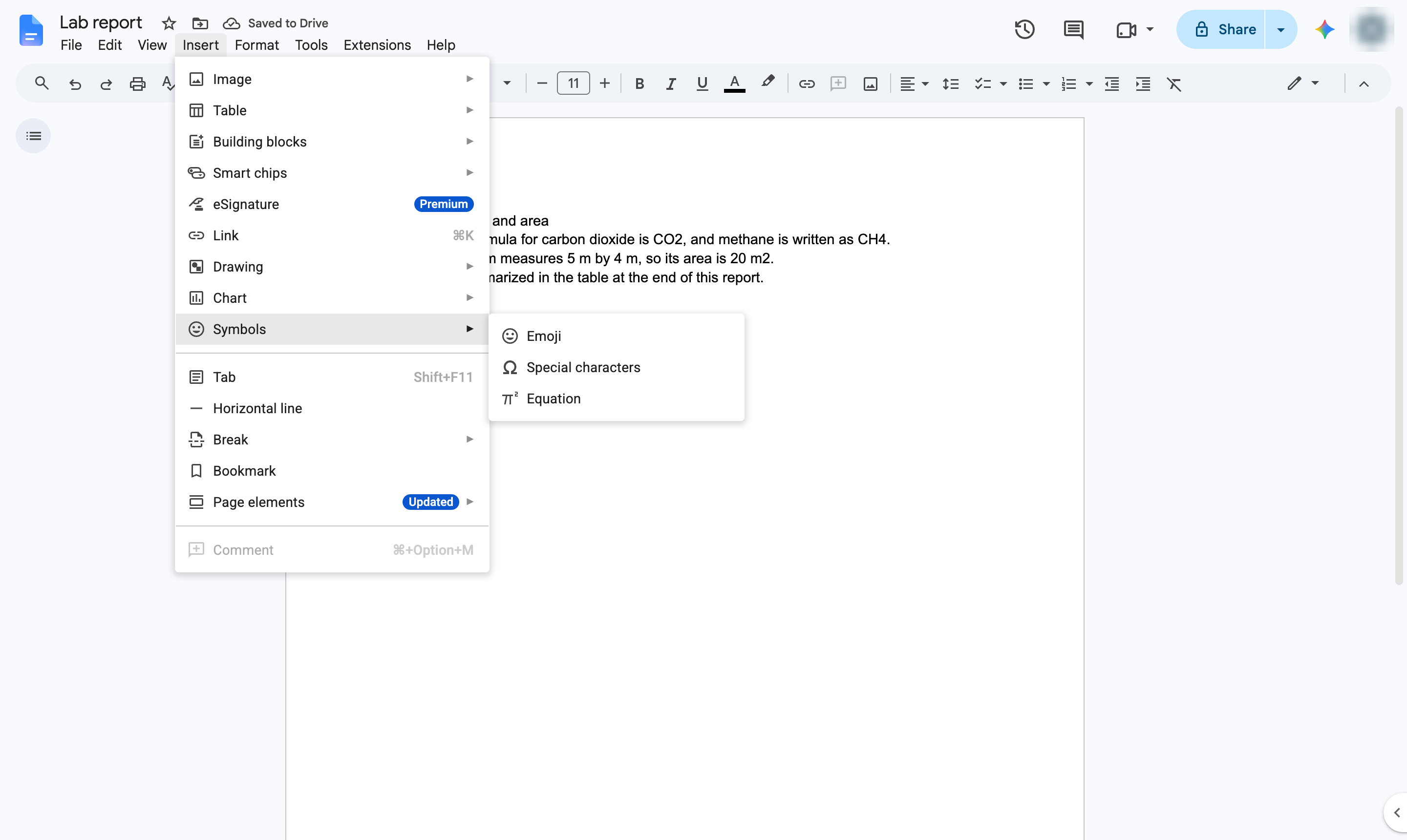1407x840 pixels.
Task: Toggle italic formatting
Action: click(670, 84)
